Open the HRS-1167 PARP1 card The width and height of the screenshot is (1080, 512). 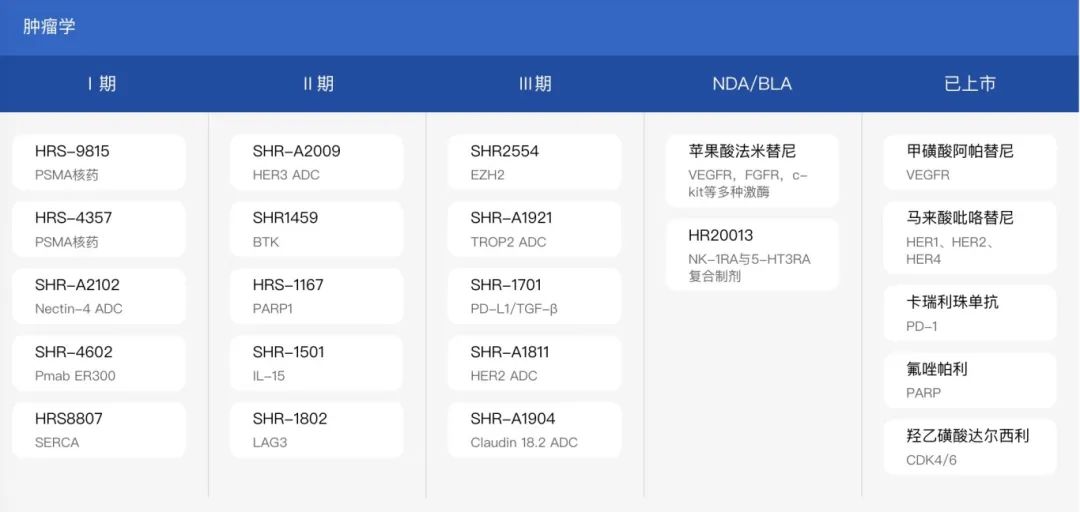tap(316, 296)
